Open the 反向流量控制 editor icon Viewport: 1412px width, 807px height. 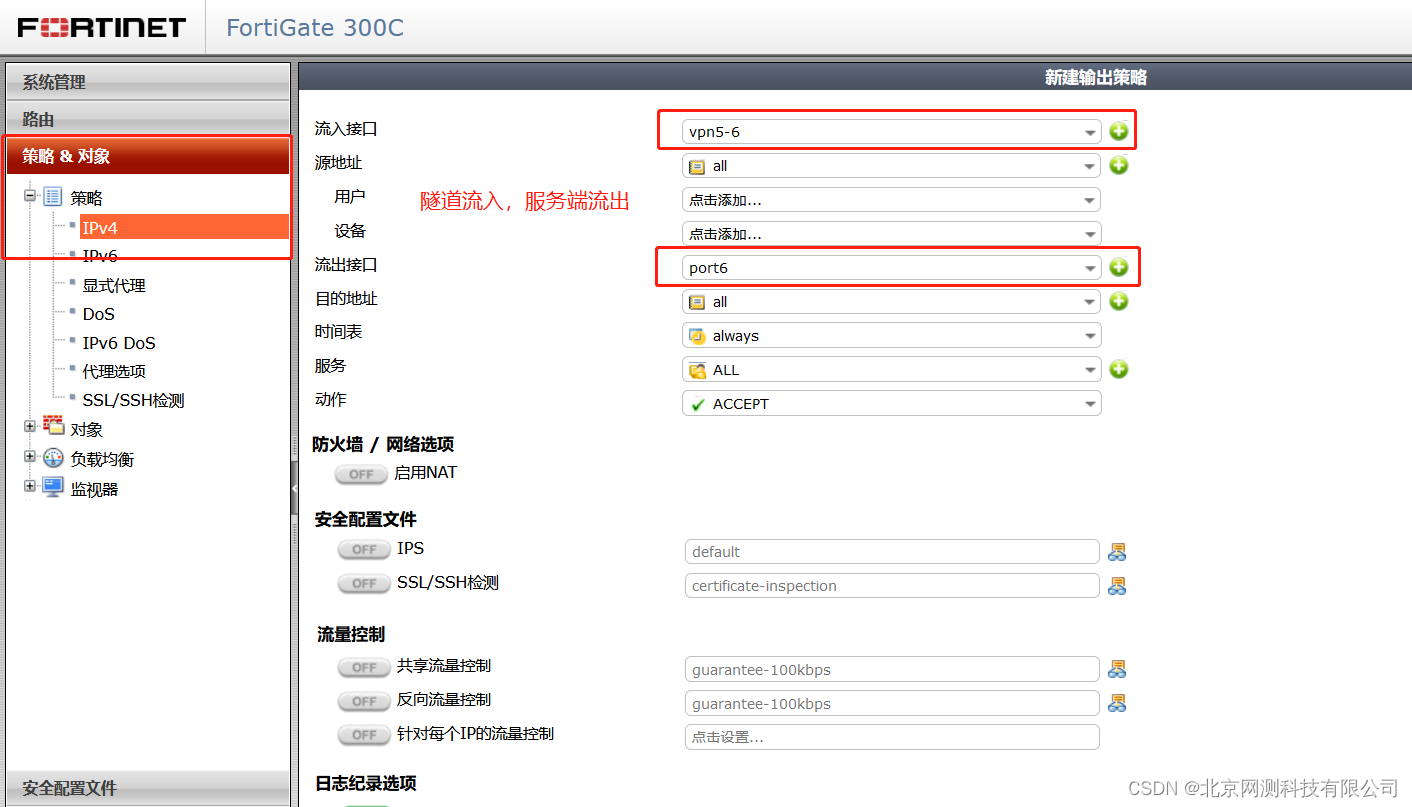coord(1117,703)
